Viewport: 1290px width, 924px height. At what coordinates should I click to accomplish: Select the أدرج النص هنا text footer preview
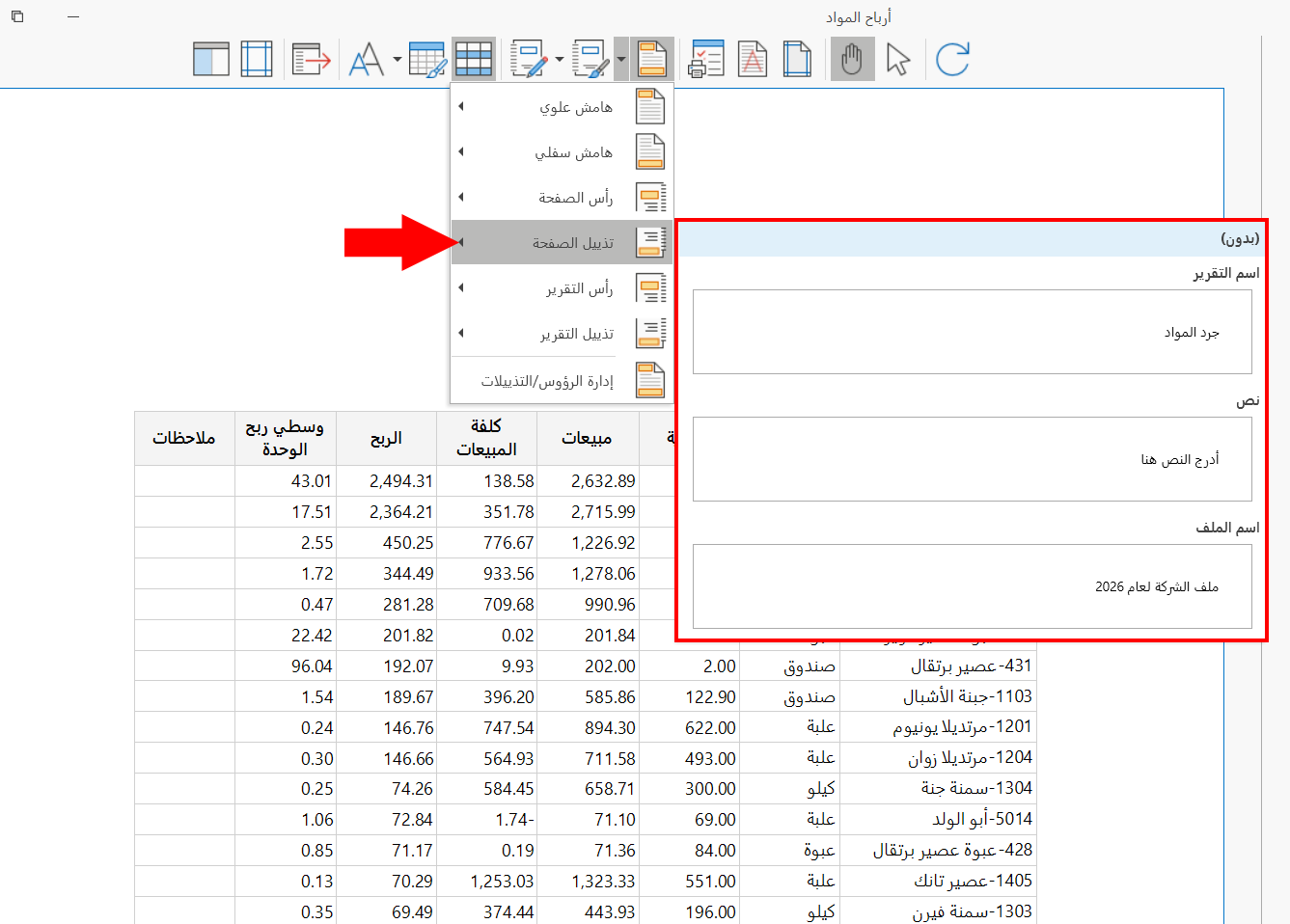(973, 459)
